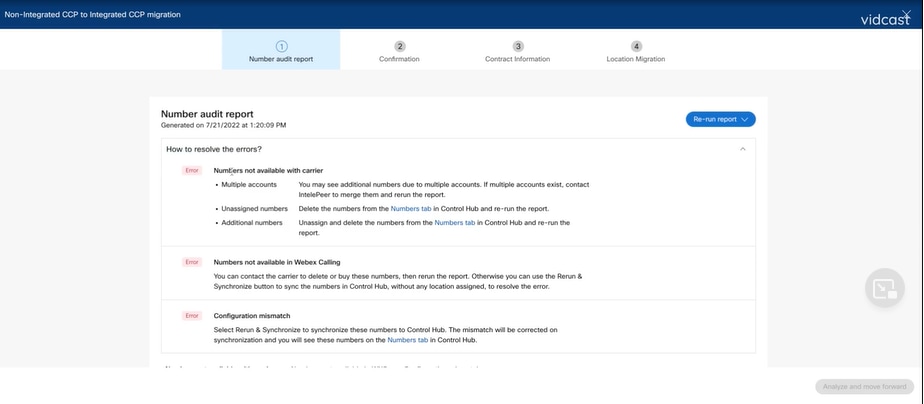Image resolution: width=924 pixels, height=404 pixels.
Task: Click the Non-Integrated CCP to Integrated CCP migration title
Action: [x=93, y=14]
